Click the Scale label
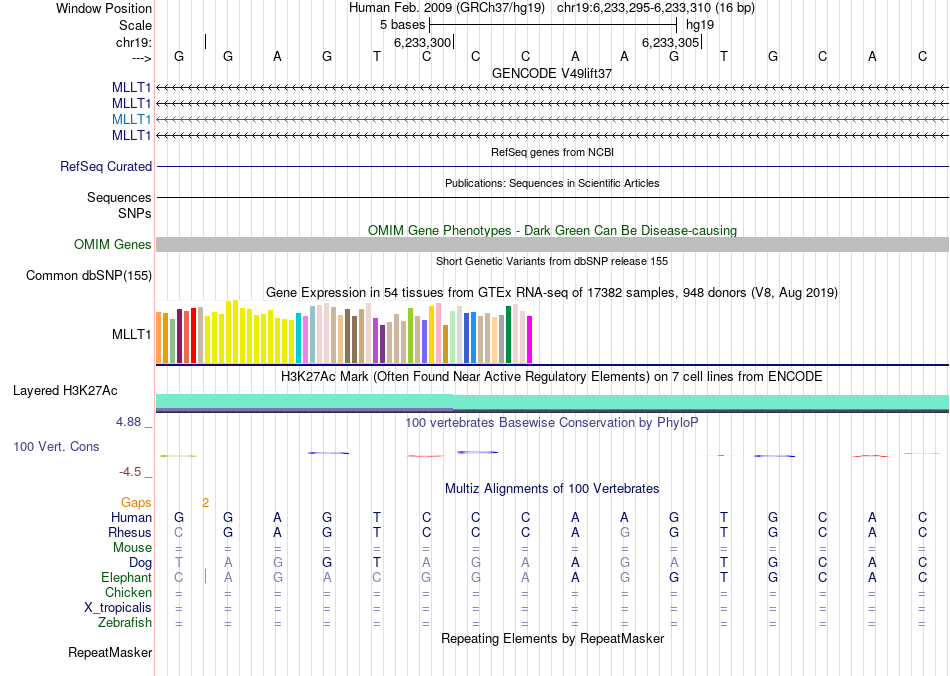Image resolution: width=950 pixels, height=676 pixels. coord(135,25)
